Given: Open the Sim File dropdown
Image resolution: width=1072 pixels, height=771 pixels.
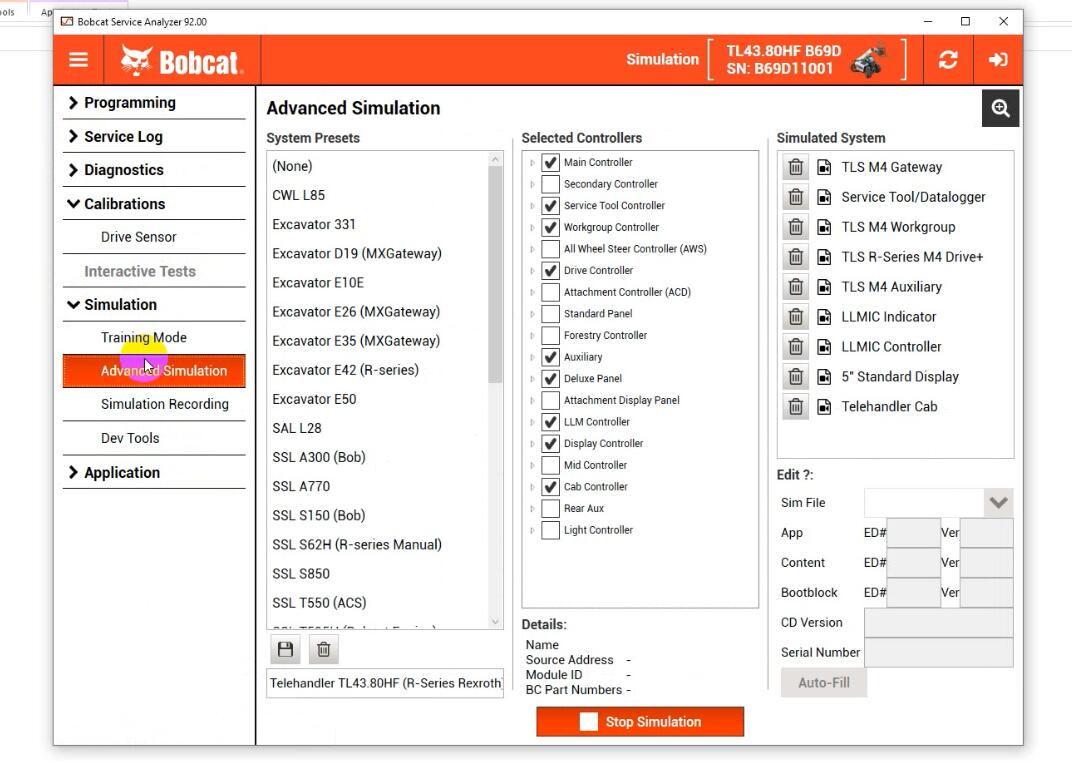Looking at the screenshot, I should coord(998,503).
